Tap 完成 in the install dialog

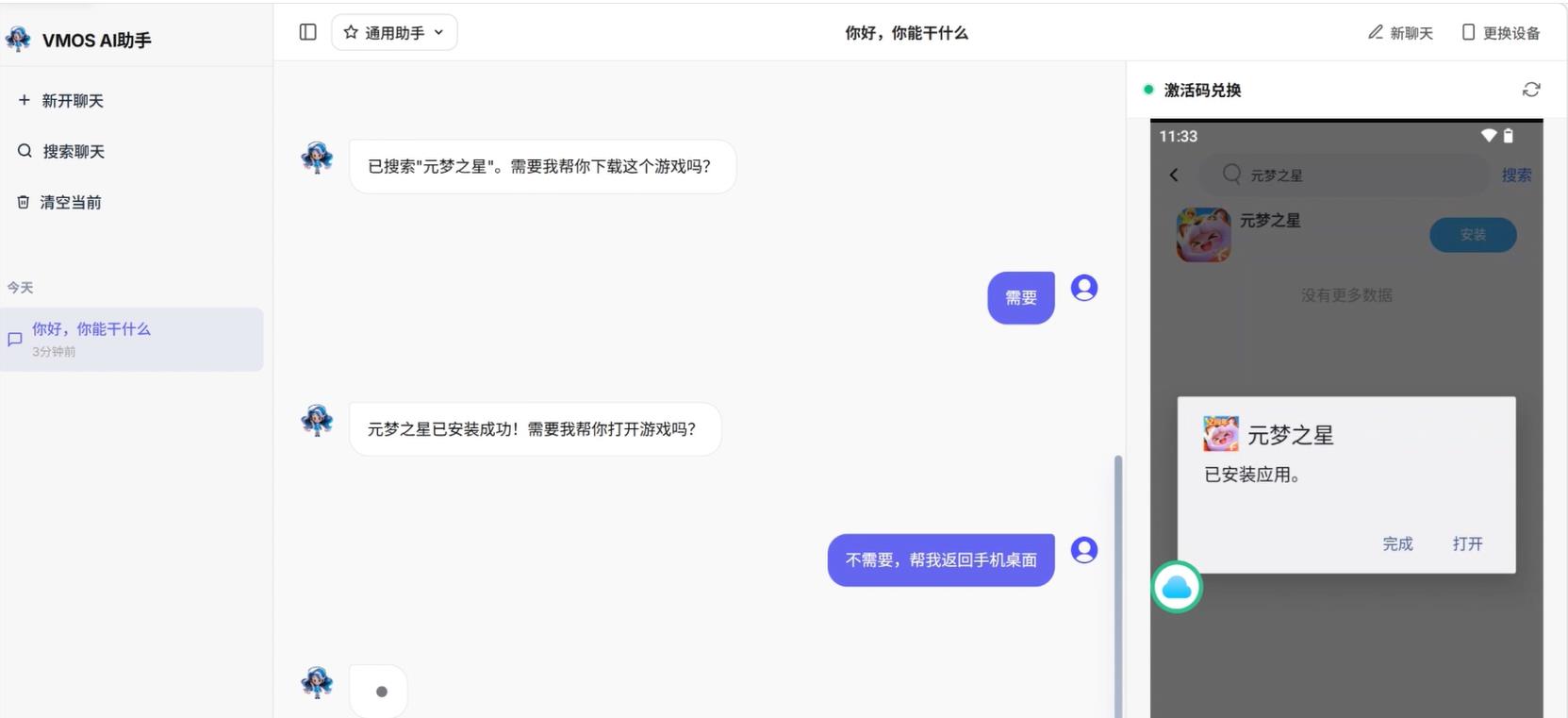click(x=1397, y=543)
